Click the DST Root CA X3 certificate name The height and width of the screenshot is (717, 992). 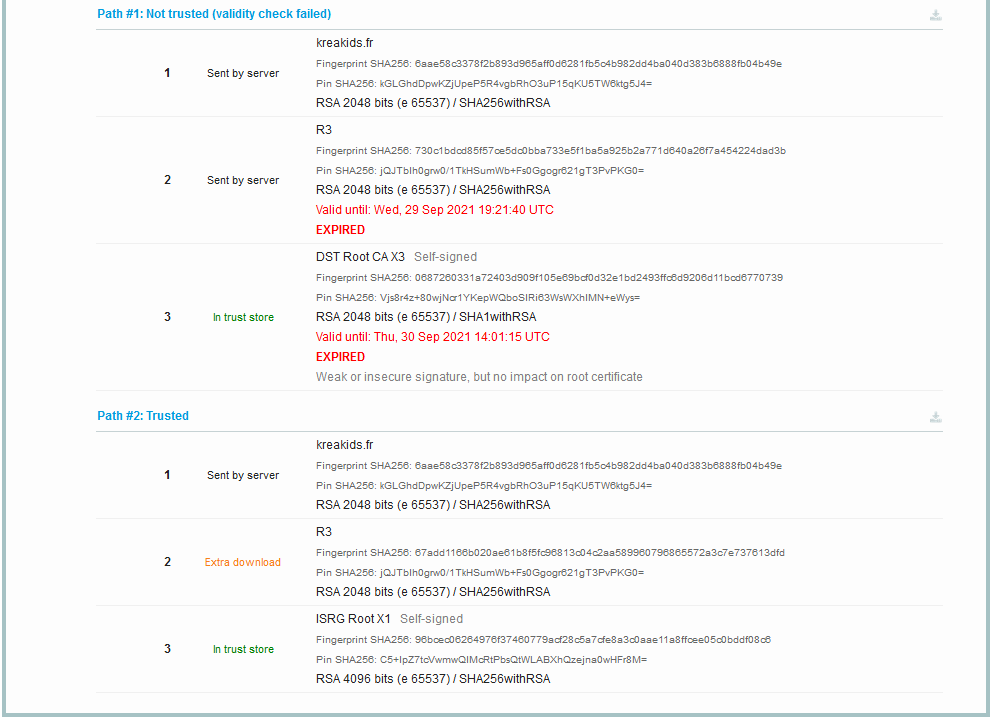point(360,257)
